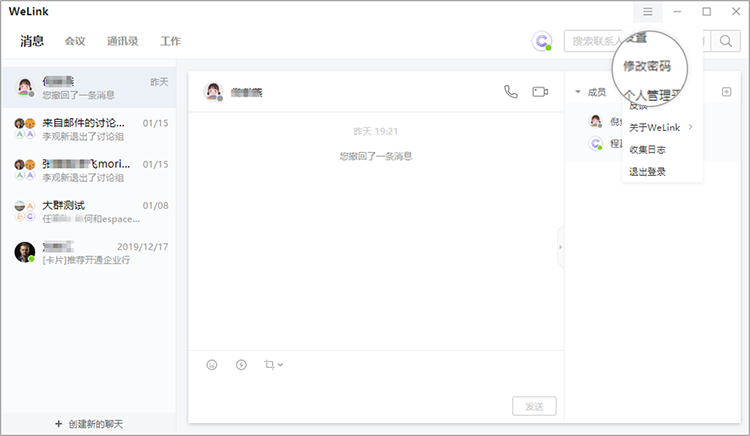Click 创建新的聊天 at the bottom
This screenshot has height=436, width=750.
(x=89, y=424)
